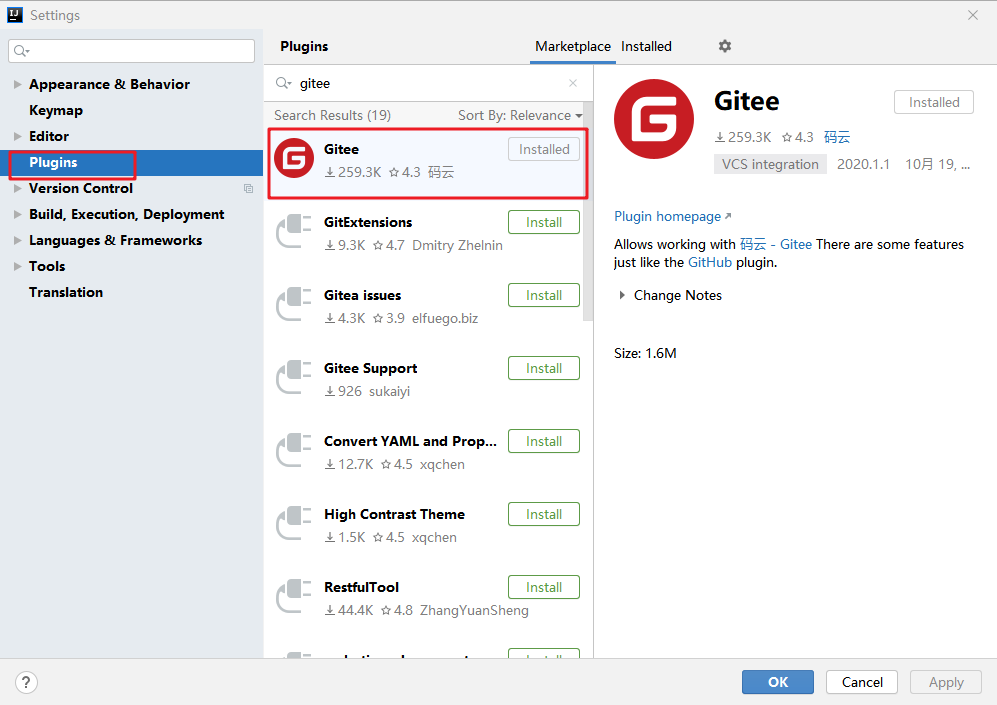Expand the Change Notes section
Image resolution: width=997 pixels, height=705 pixels.
[x=622, y=295]
